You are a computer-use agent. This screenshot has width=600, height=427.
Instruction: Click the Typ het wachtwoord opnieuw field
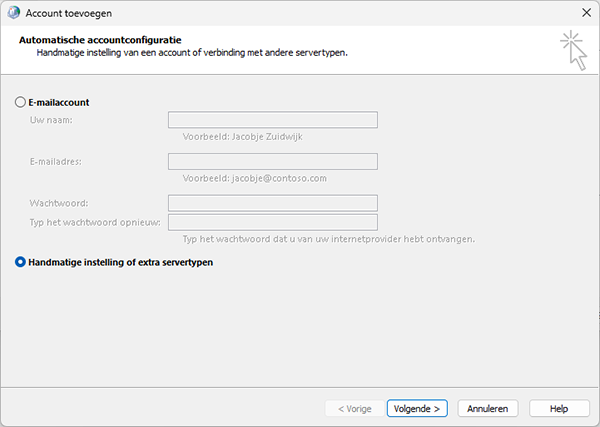273,222
